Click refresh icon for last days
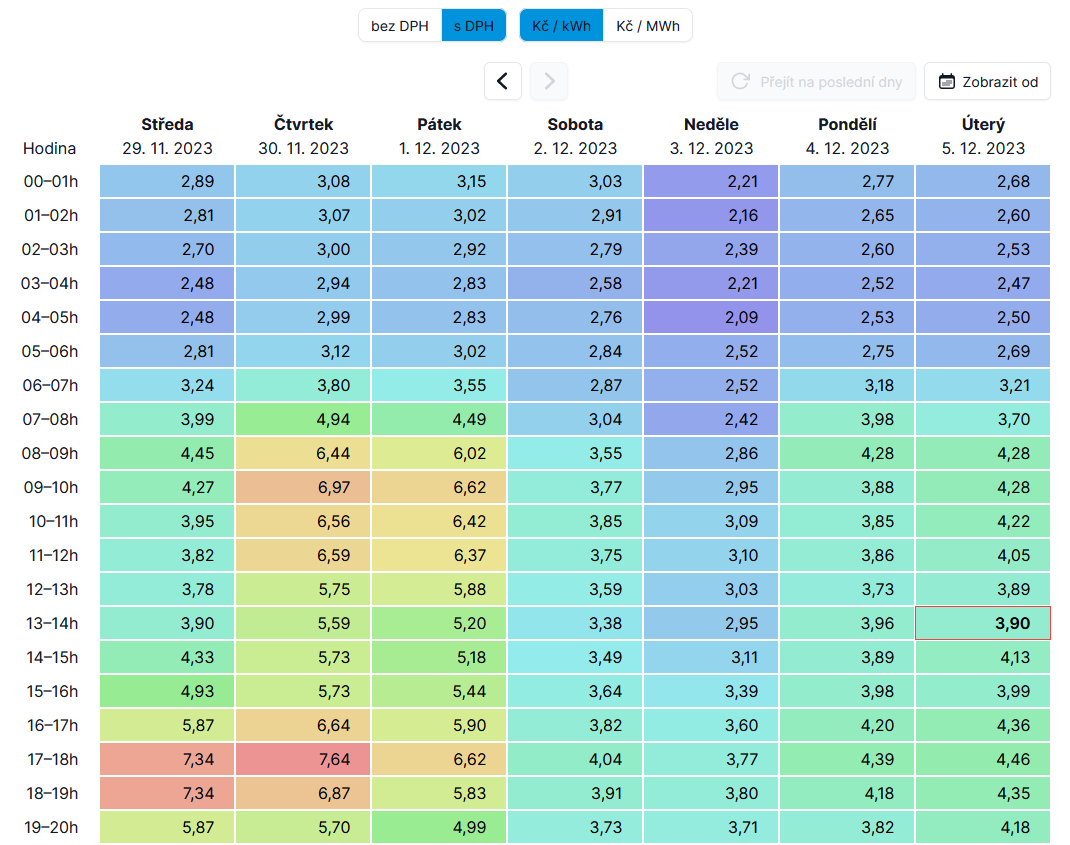 pyautogui.click(x=741, y=82)
